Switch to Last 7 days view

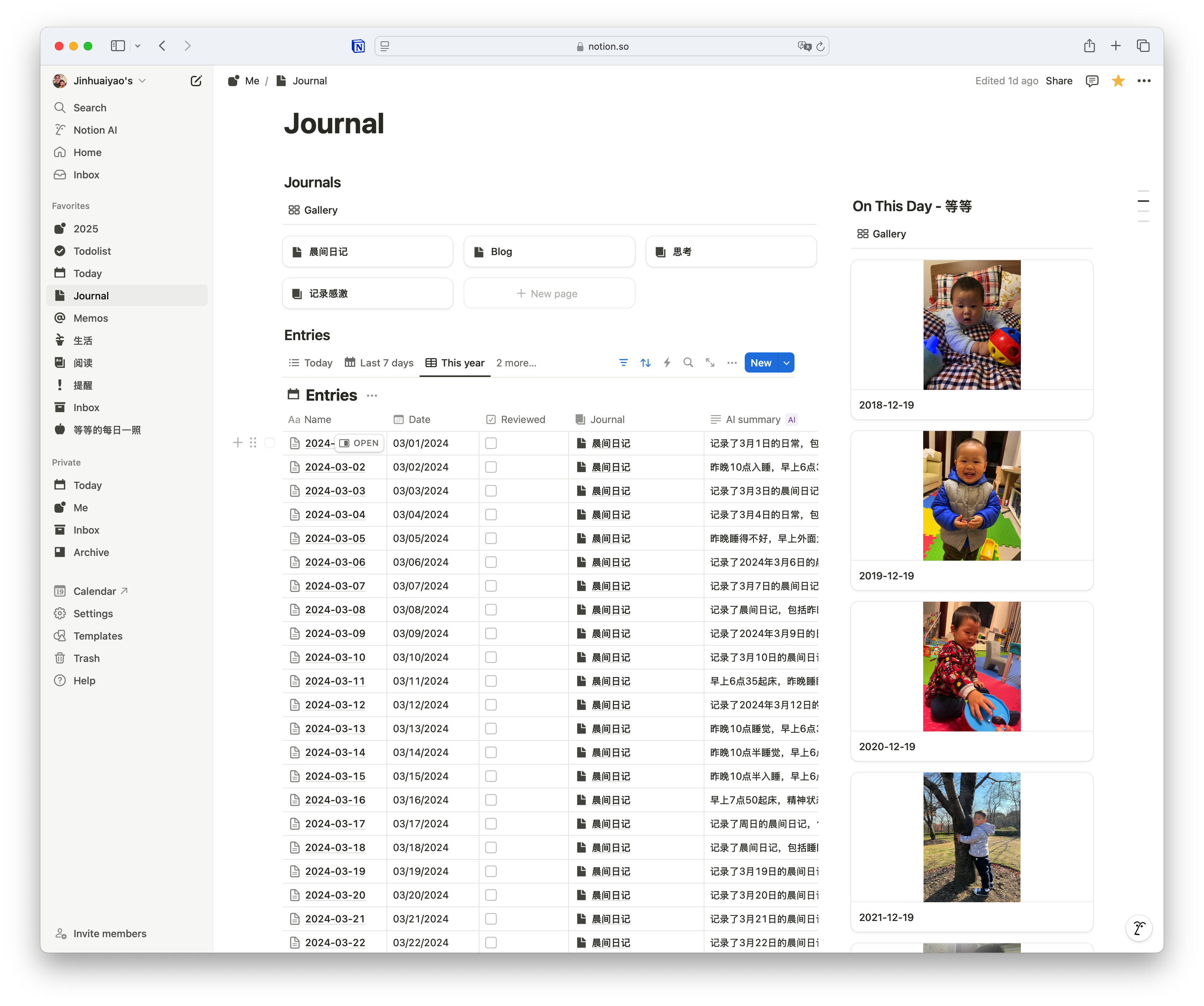(379, 363)
